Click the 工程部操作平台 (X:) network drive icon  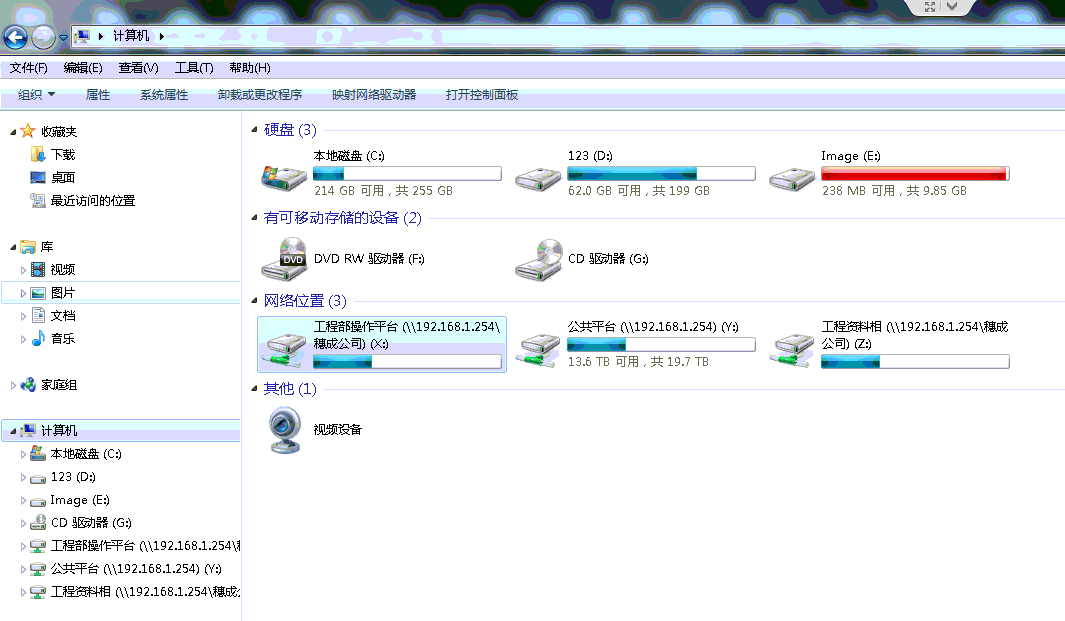(285, 349)
